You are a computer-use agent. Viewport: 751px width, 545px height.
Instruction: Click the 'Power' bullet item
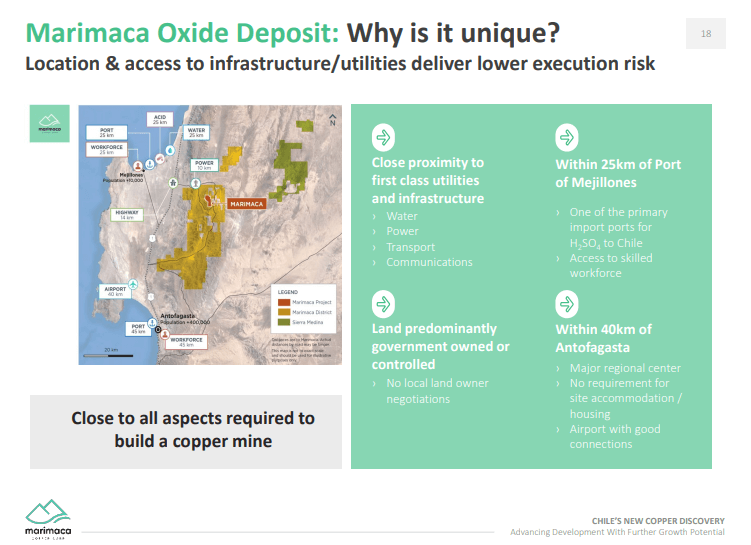[x=402, y=231]
